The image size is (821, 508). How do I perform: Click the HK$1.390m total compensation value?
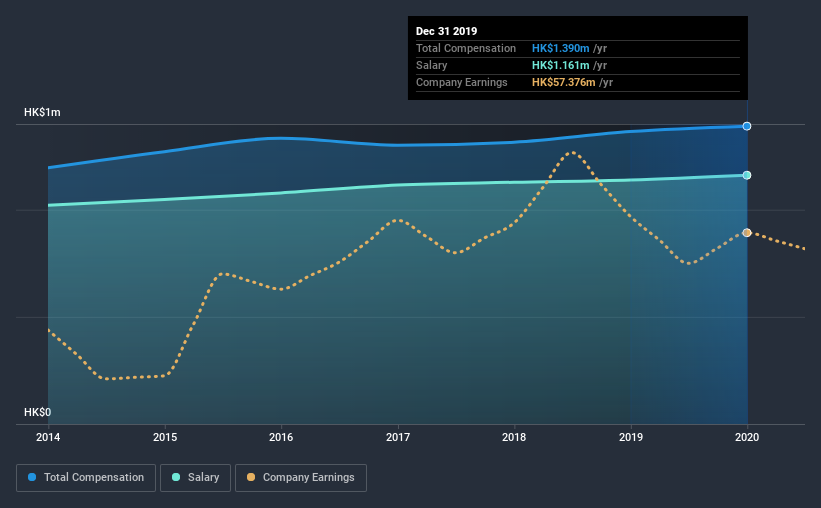[561, 48]
